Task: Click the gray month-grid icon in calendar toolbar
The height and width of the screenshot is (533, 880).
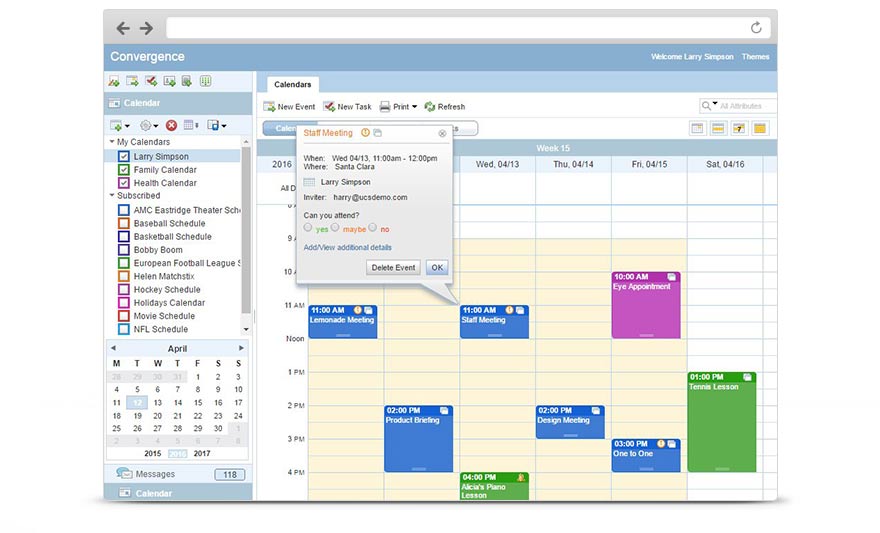Action: [x=190, y=125]
